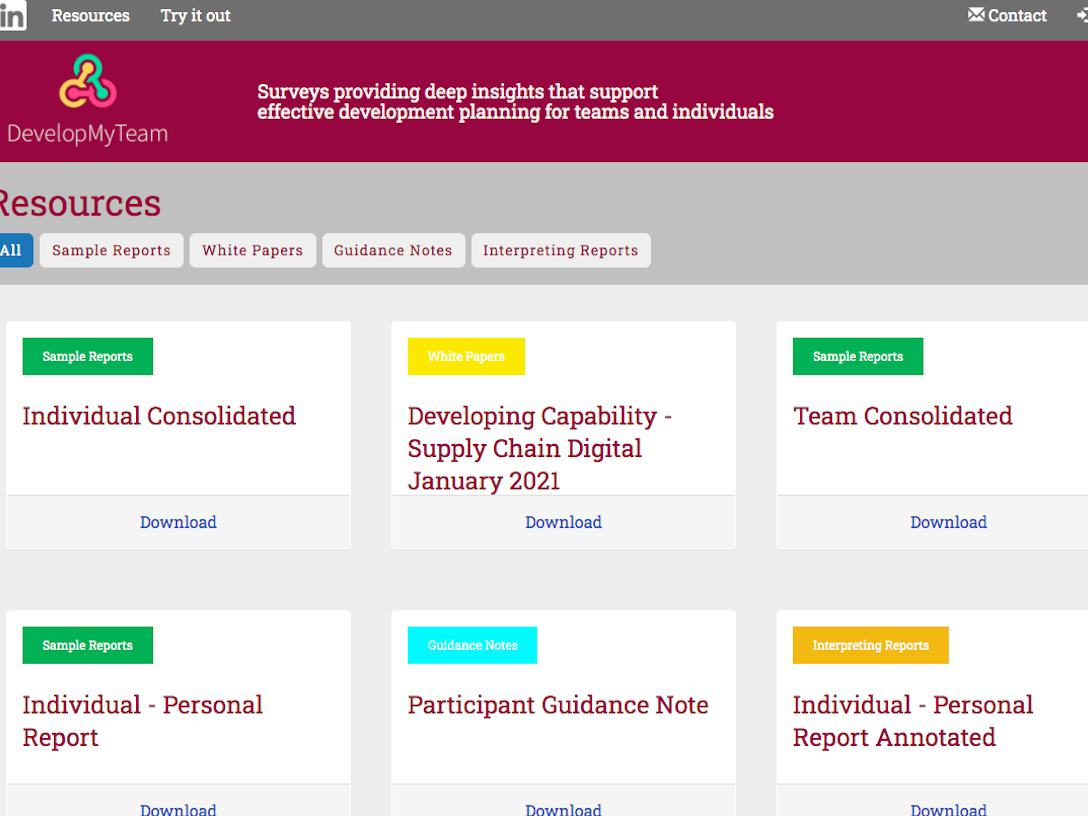This screenshot has height=816, width=1088.
Task: Click the yellow White Papers tag
Action: coord(466,356)
